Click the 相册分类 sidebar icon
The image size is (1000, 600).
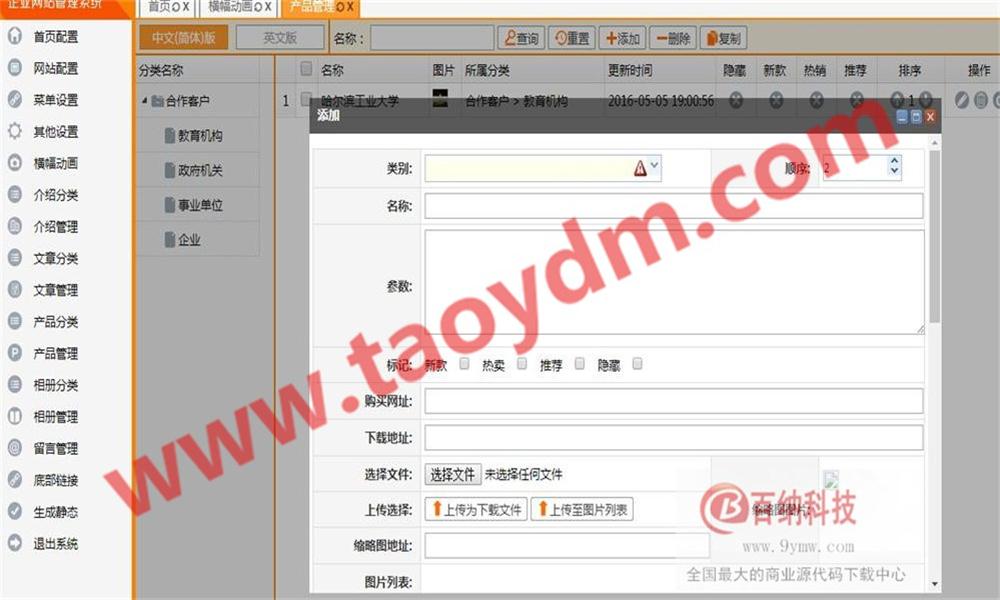15,384
